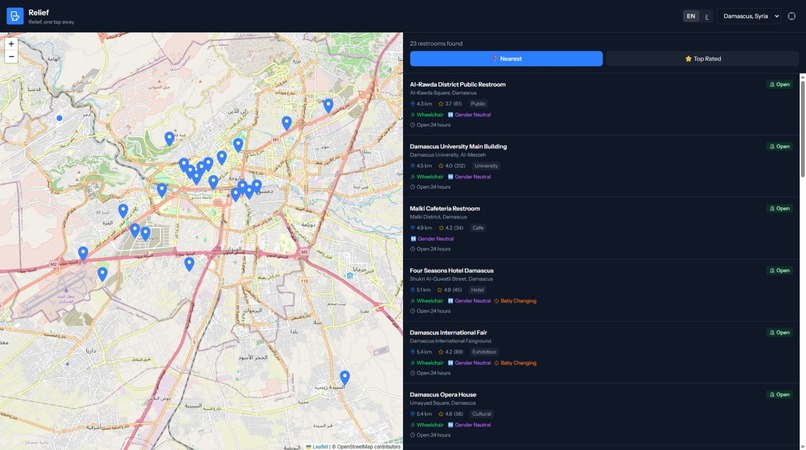806x450 pixels.
Task: Open Damascus University Main Building listing
Action: [x=601, y=167]
